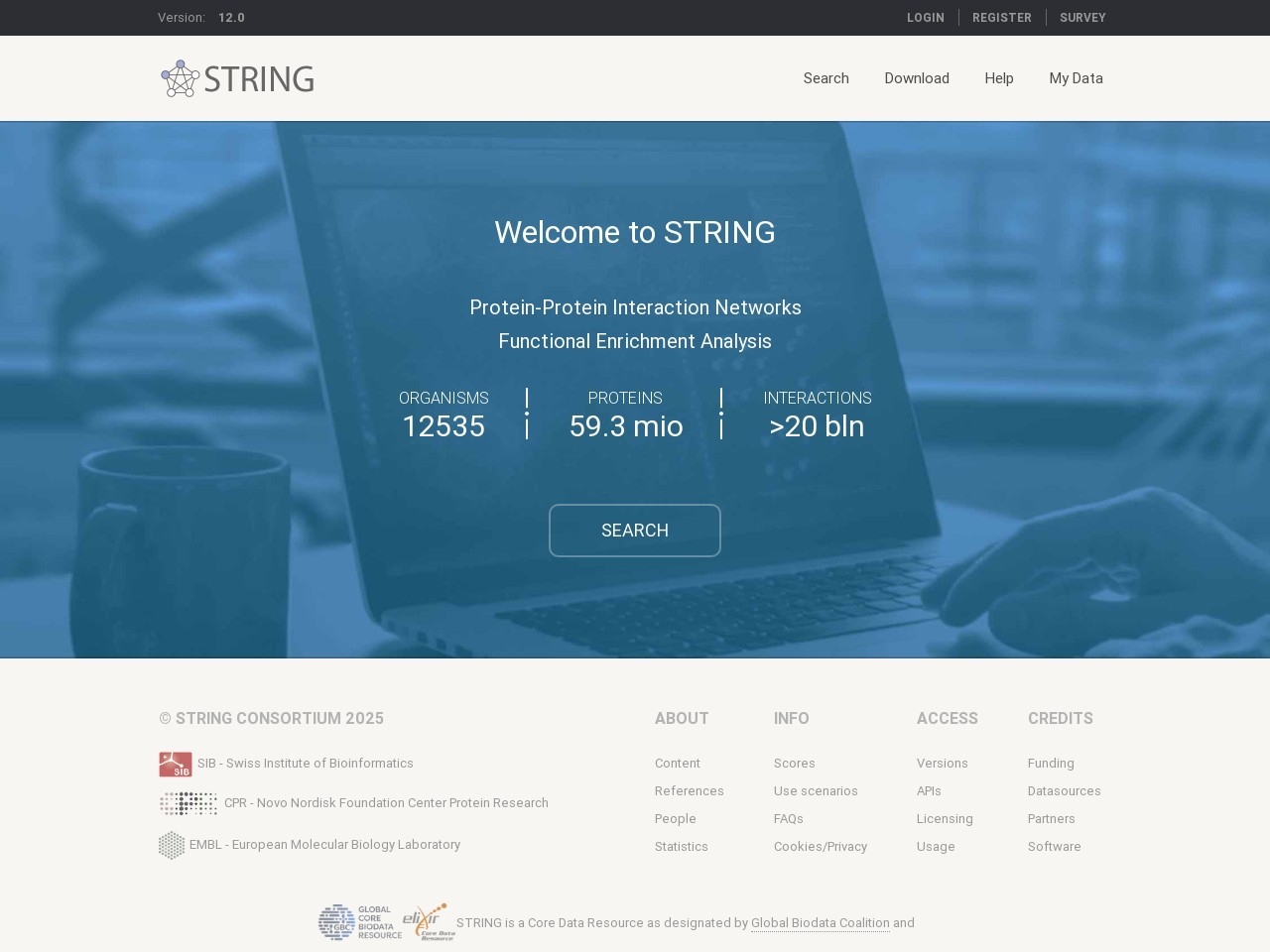Open the Datasources link under Credits
Viewport: 1270px width, 952px height.
(x=1065, y=791)
